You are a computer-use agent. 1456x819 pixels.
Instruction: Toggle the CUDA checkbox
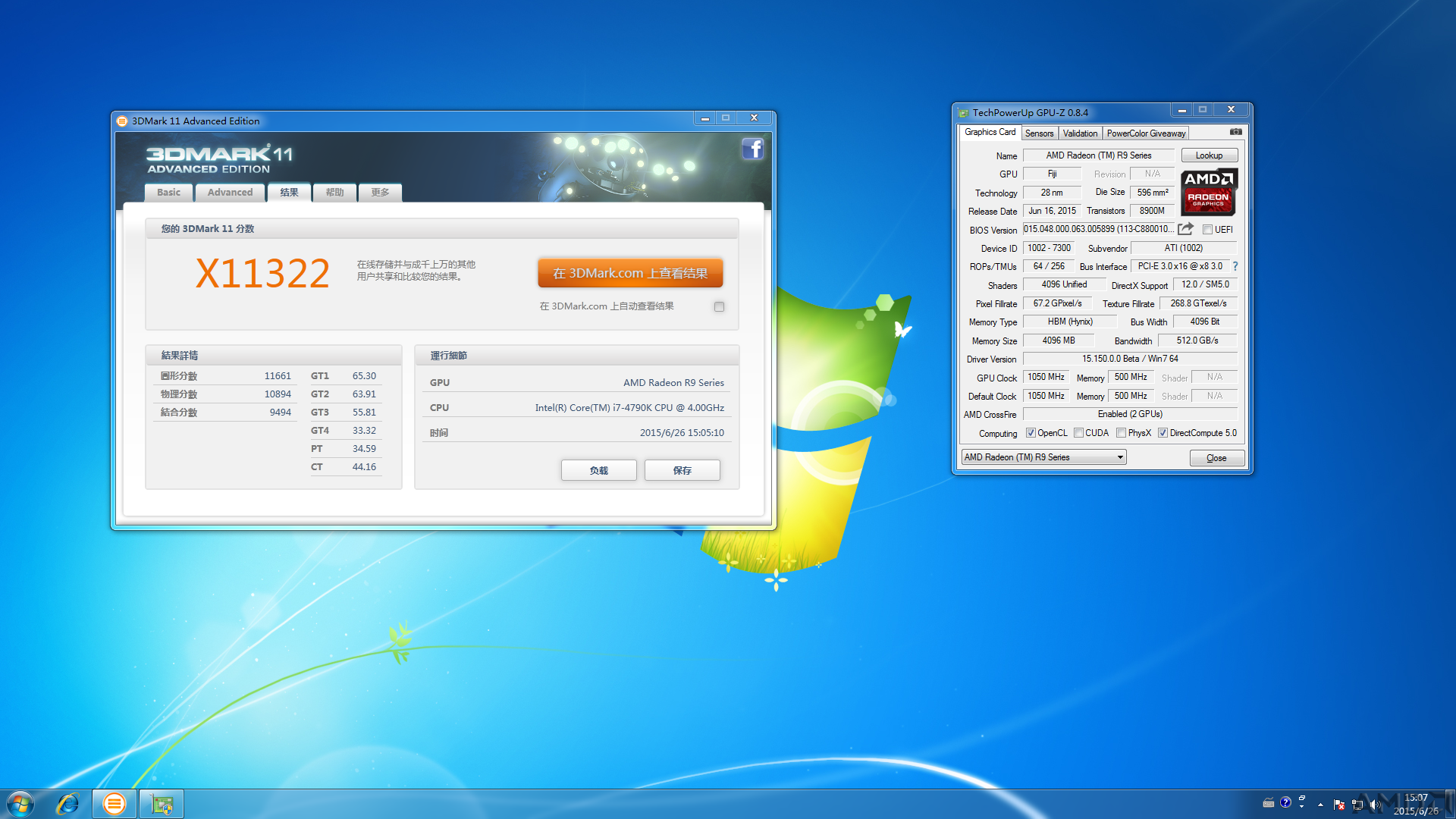[1078, 433]
